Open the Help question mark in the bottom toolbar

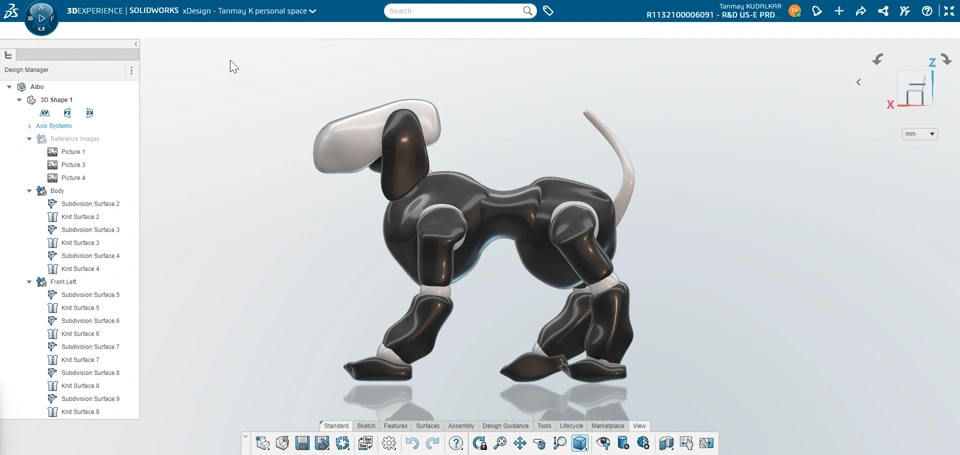[x=456, y=443]
